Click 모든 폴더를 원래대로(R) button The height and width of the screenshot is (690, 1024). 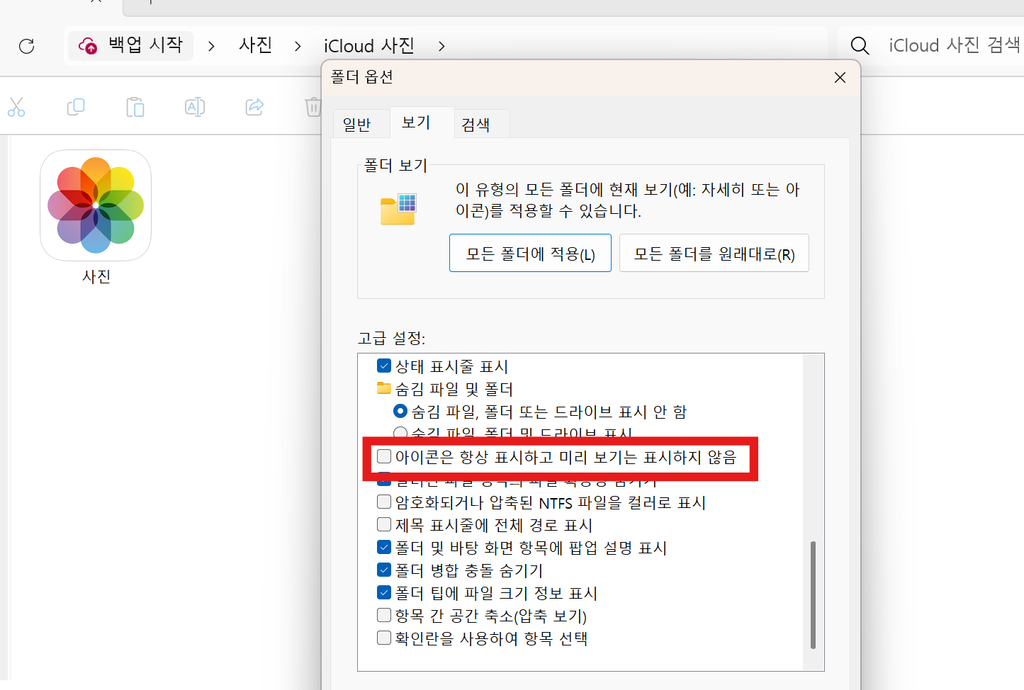[x=714, y=253]
